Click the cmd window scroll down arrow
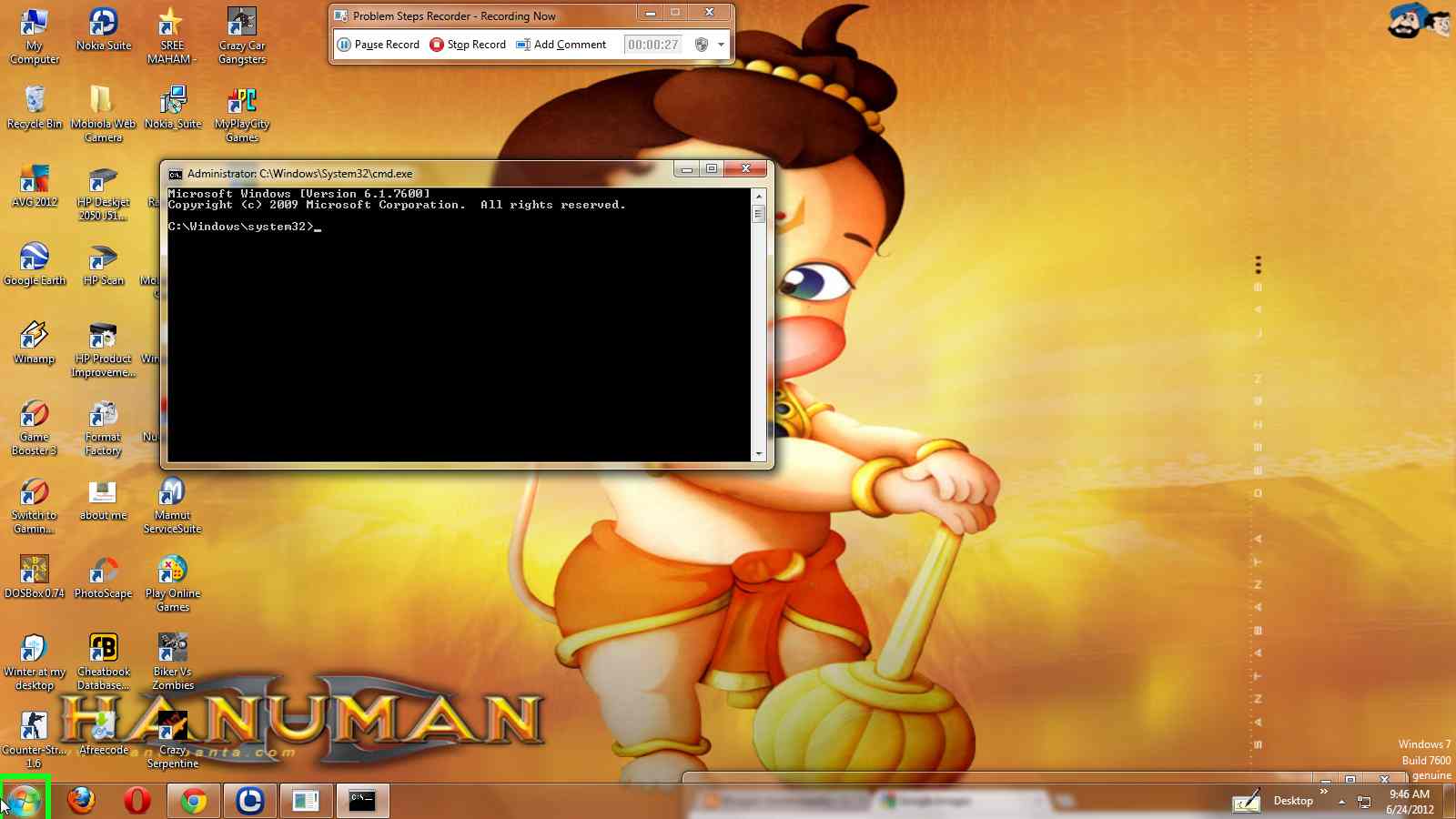Viewport: 1456px width, 819px height. tap(758, 453)
